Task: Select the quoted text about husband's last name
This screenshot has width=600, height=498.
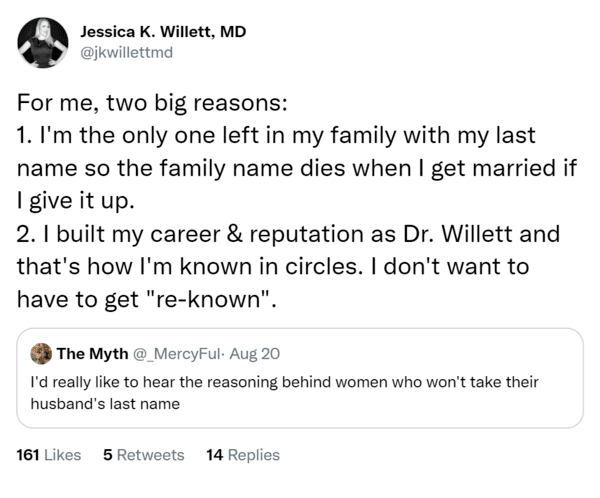Action: [284, 393]
